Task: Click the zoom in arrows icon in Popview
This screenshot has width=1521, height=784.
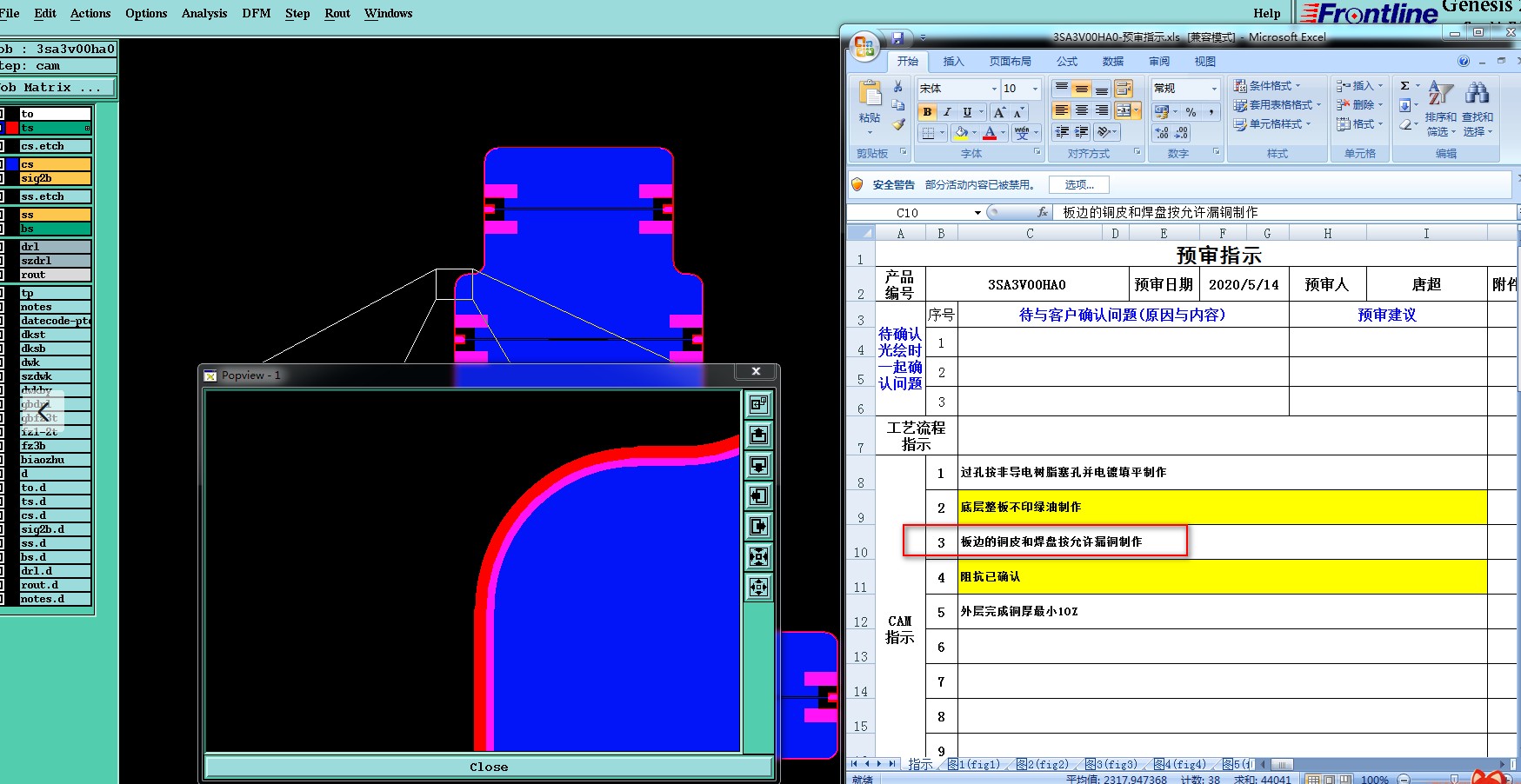Action: click(x=758, y=556)
